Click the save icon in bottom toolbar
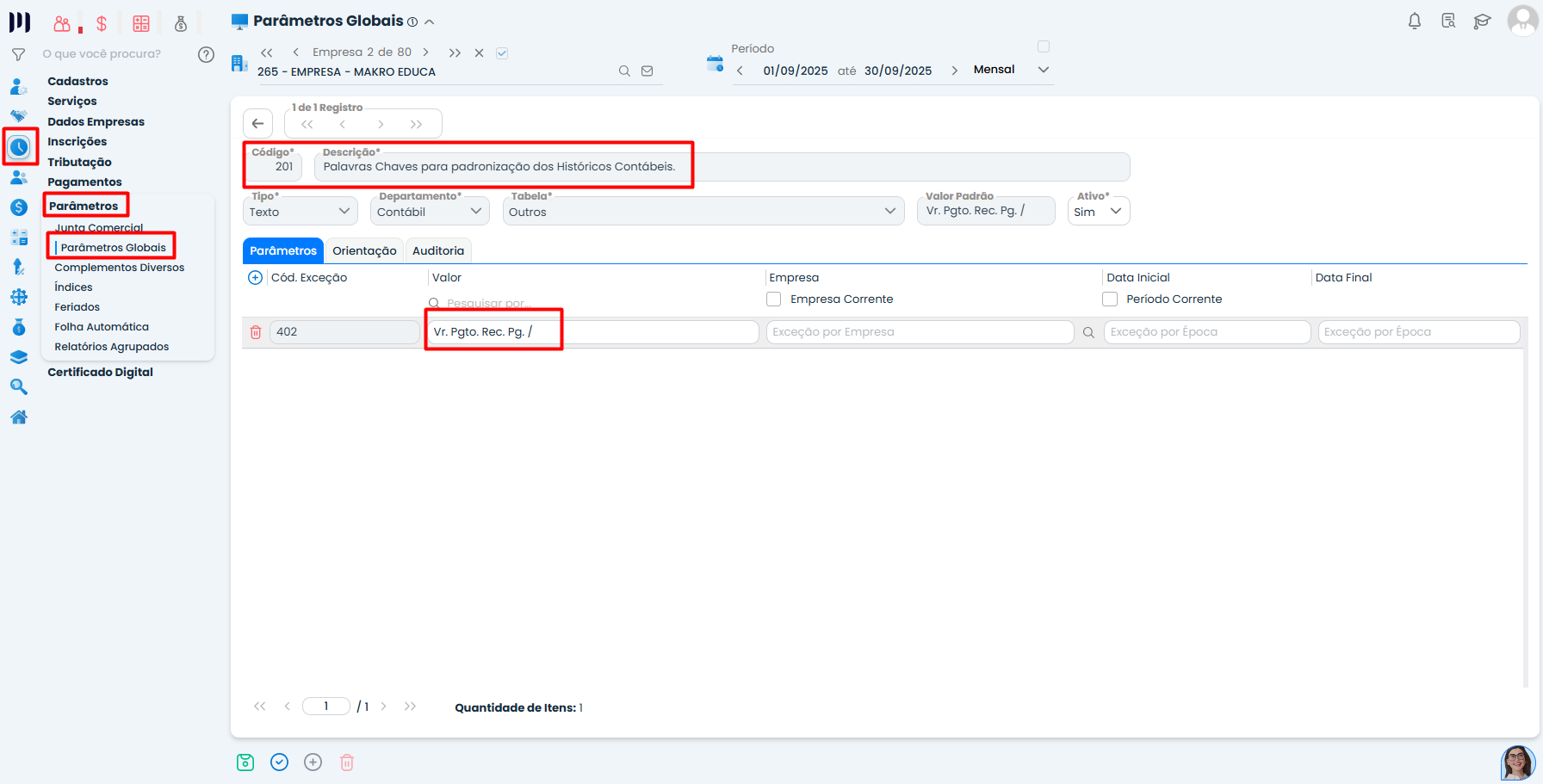Screen dimensions: 1543x784 [x=245, y=762]
